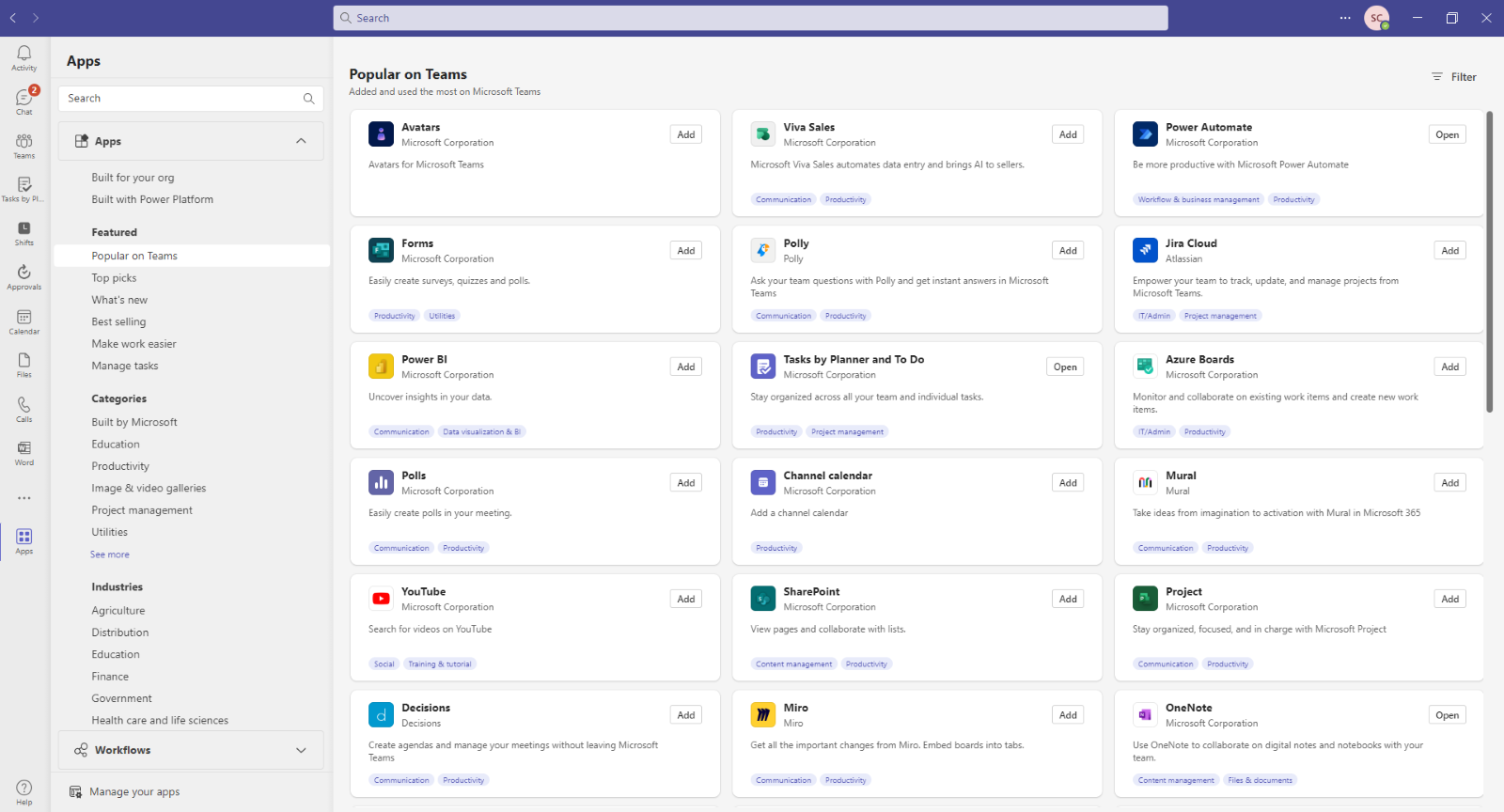1504x812 pixels.
Task: Click the Apps panel search field
Action: [191, 99]
